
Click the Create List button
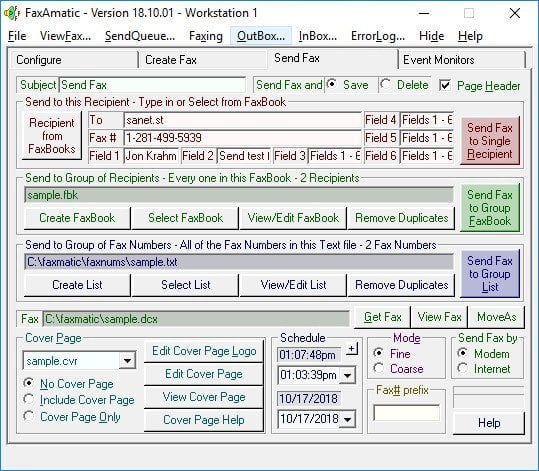(77, 285)
